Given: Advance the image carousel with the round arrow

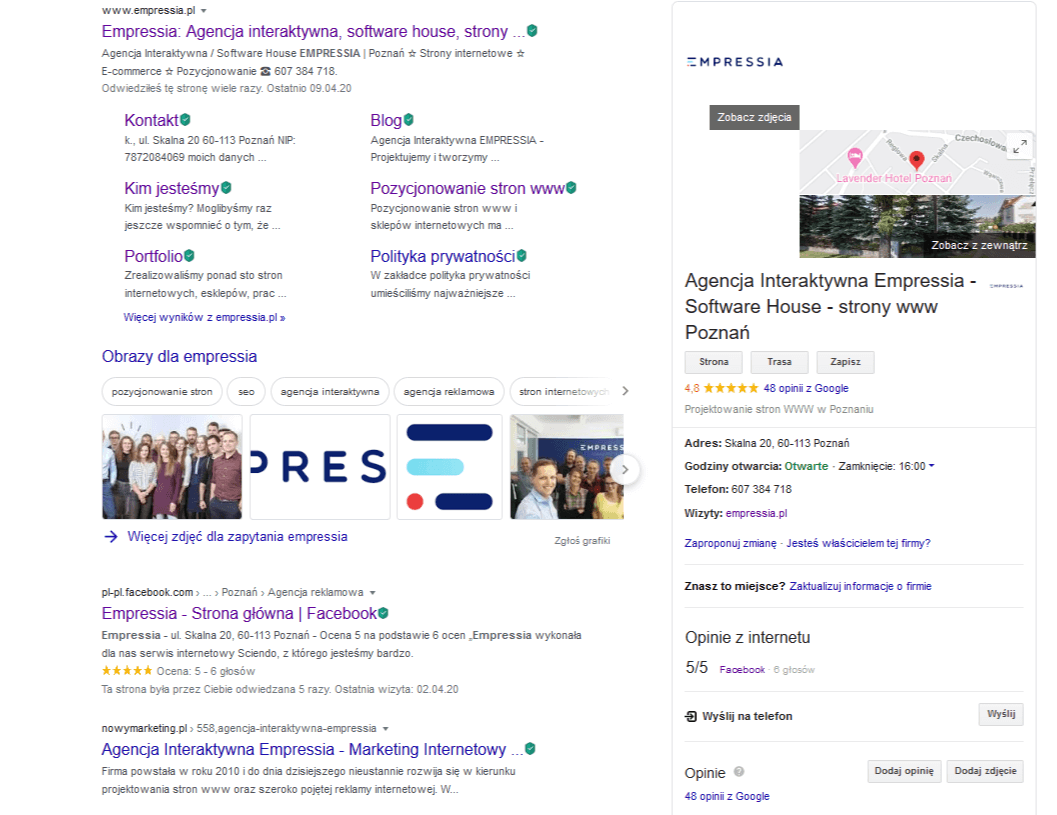Looking at the screenshot, I should pos(625,469).
